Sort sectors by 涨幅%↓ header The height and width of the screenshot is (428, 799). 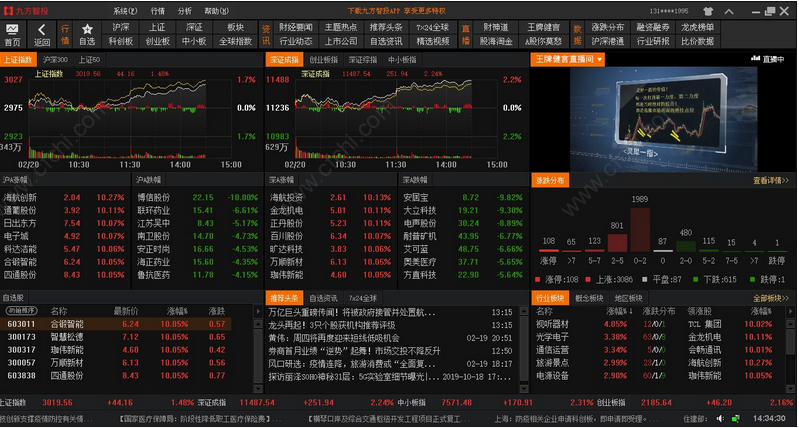pyautogui.click(x=619, y=311)
